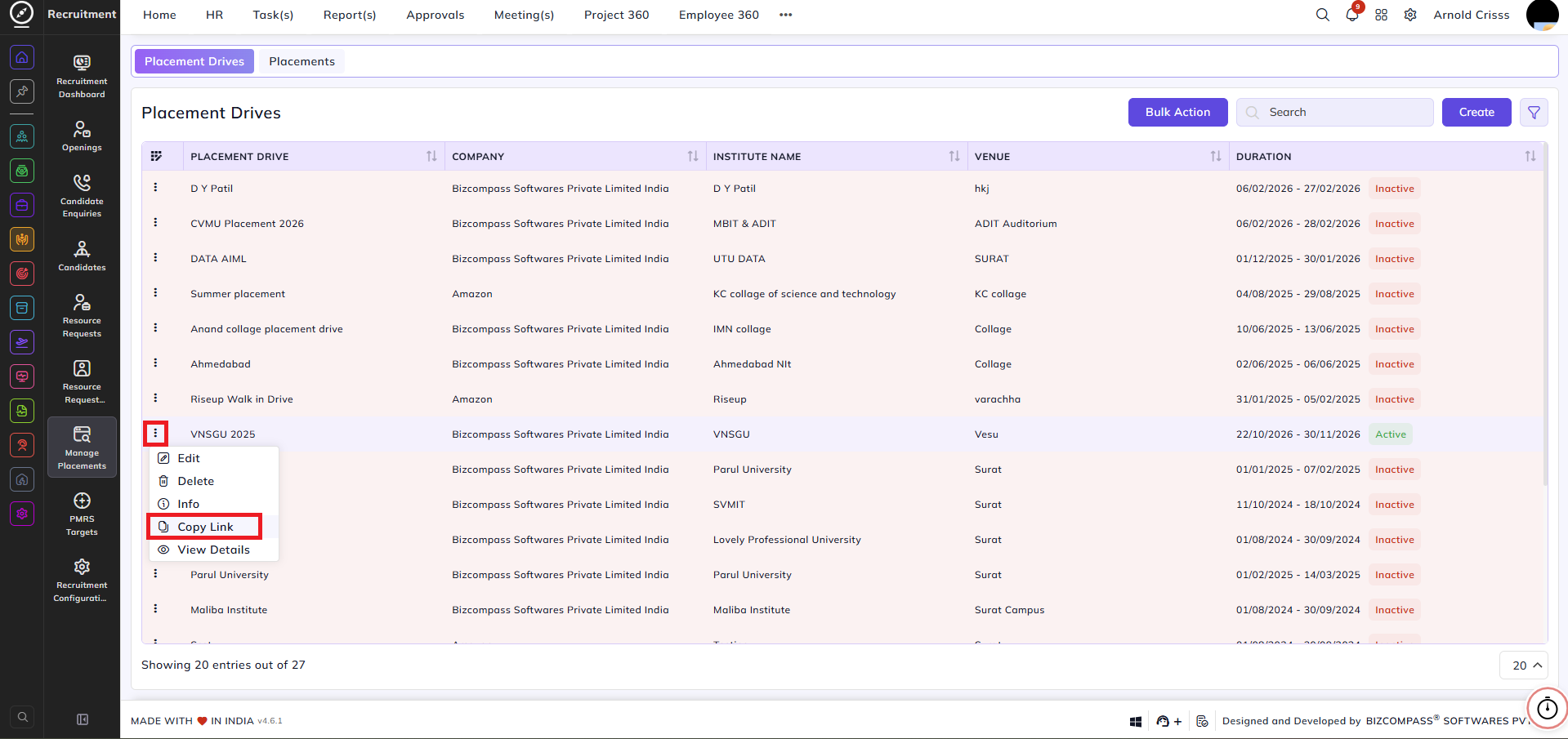1568x739 pixels.
Task: Switch to the Placements tab
Action: pos(302,61)
